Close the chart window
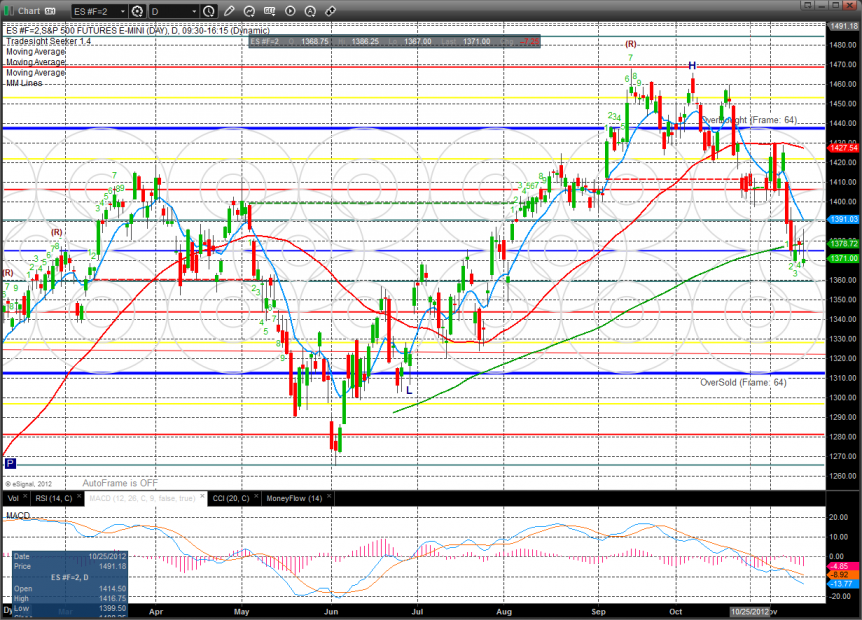Viewport: 862px width, 620px height. click(850, 5)
